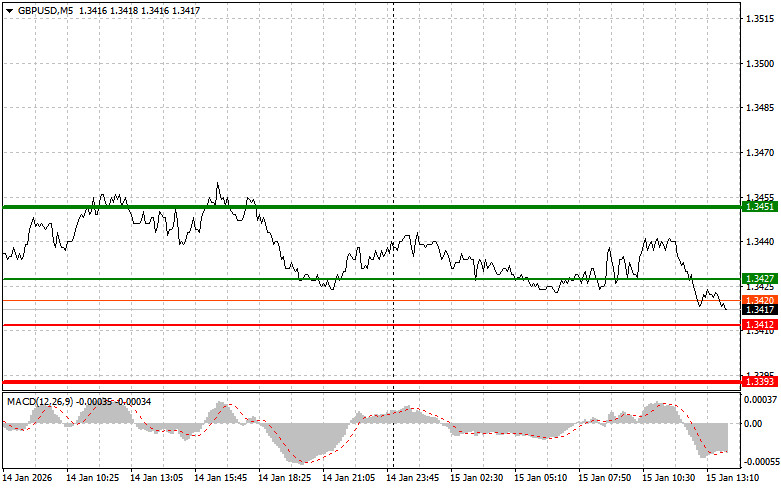The height and width of the screenshot is (489, 781).
Task: Click the 1.3500 value on price scale
Action: coord(760,63)
